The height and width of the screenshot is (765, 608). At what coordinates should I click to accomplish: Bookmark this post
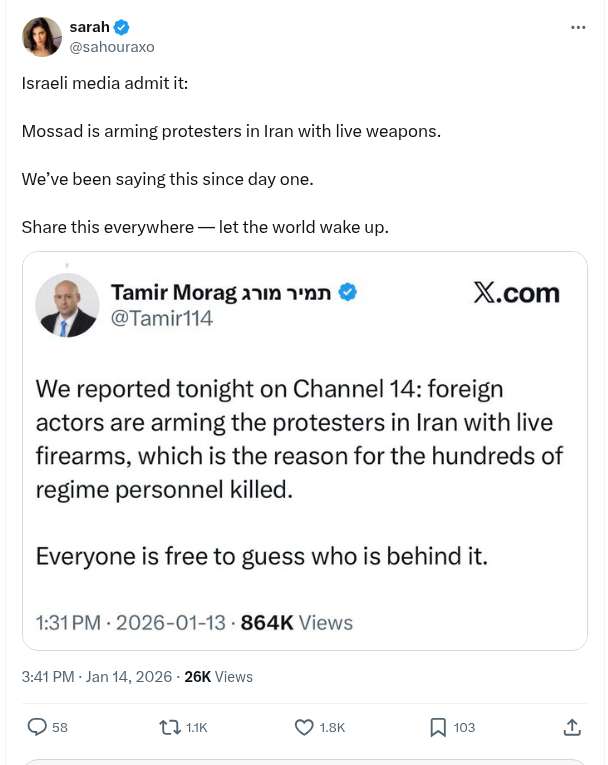[438, 727]
